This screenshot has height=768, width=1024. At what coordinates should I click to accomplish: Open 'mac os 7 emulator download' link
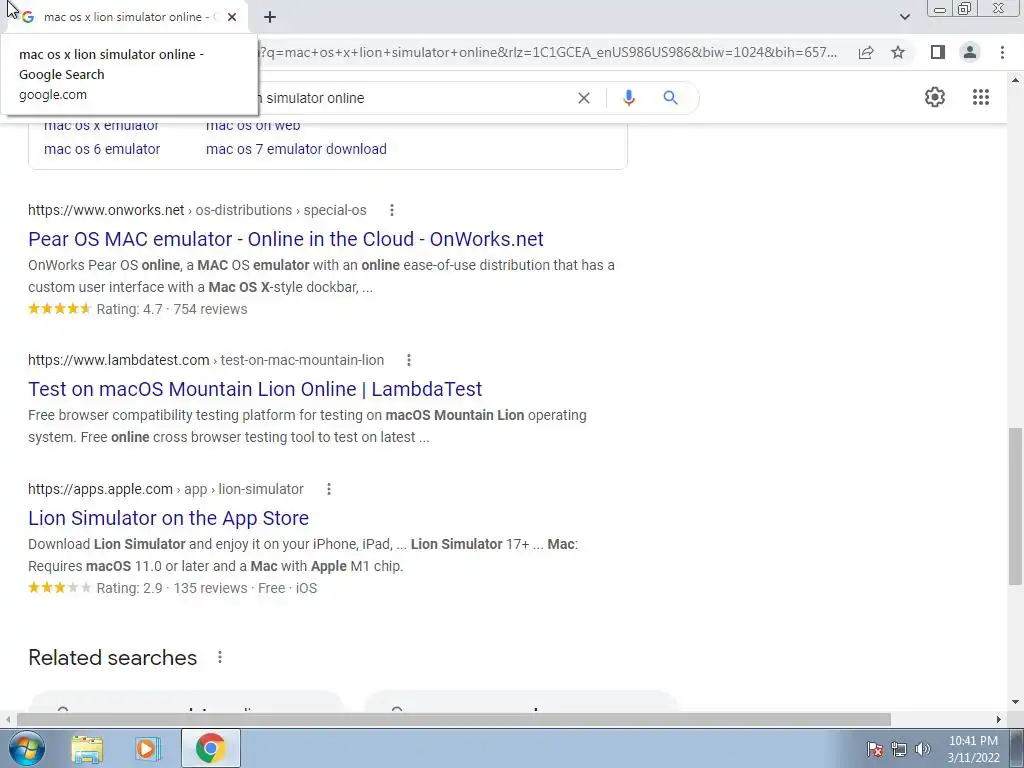click(296, 149)
